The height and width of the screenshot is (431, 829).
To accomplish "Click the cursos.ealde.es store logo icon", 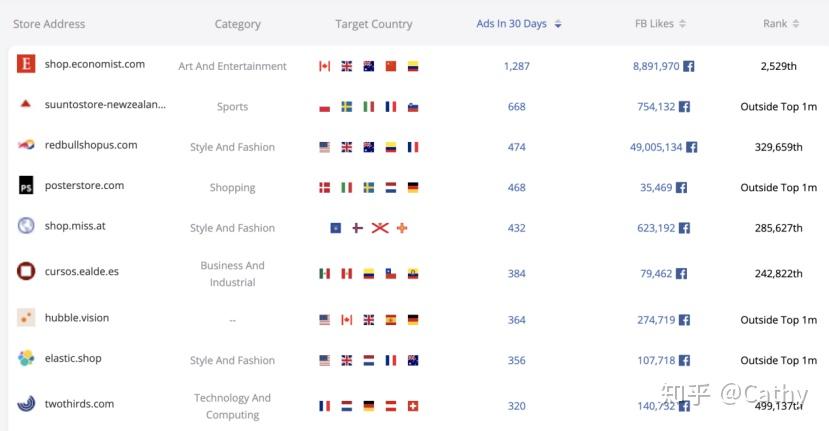I will pyautogui.click(x=26, y=271).
